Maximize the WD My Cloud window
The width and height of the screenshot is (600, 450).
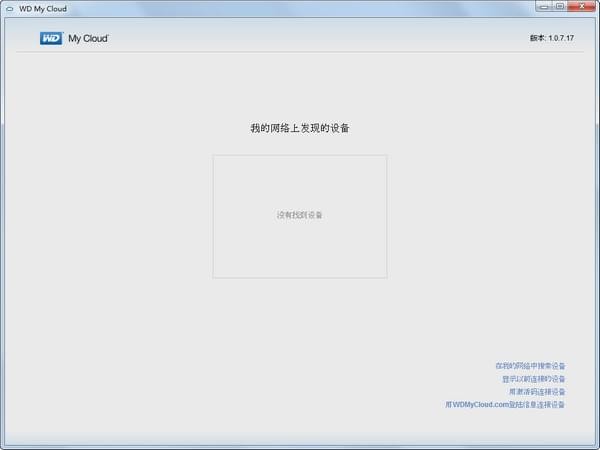pyautogui.click(x=560, y=6)
